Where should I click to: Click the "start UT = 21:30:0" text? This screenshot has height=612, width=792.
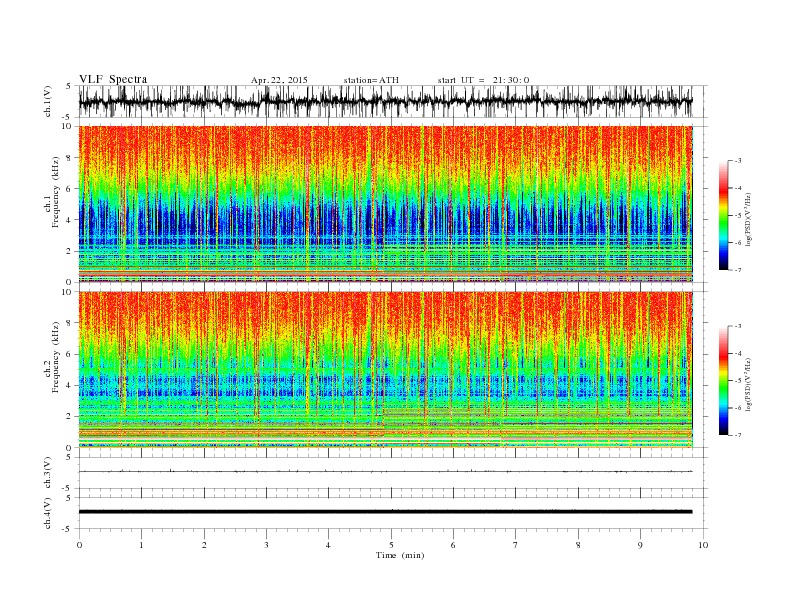pyautogui.click(x=483, y=80)
